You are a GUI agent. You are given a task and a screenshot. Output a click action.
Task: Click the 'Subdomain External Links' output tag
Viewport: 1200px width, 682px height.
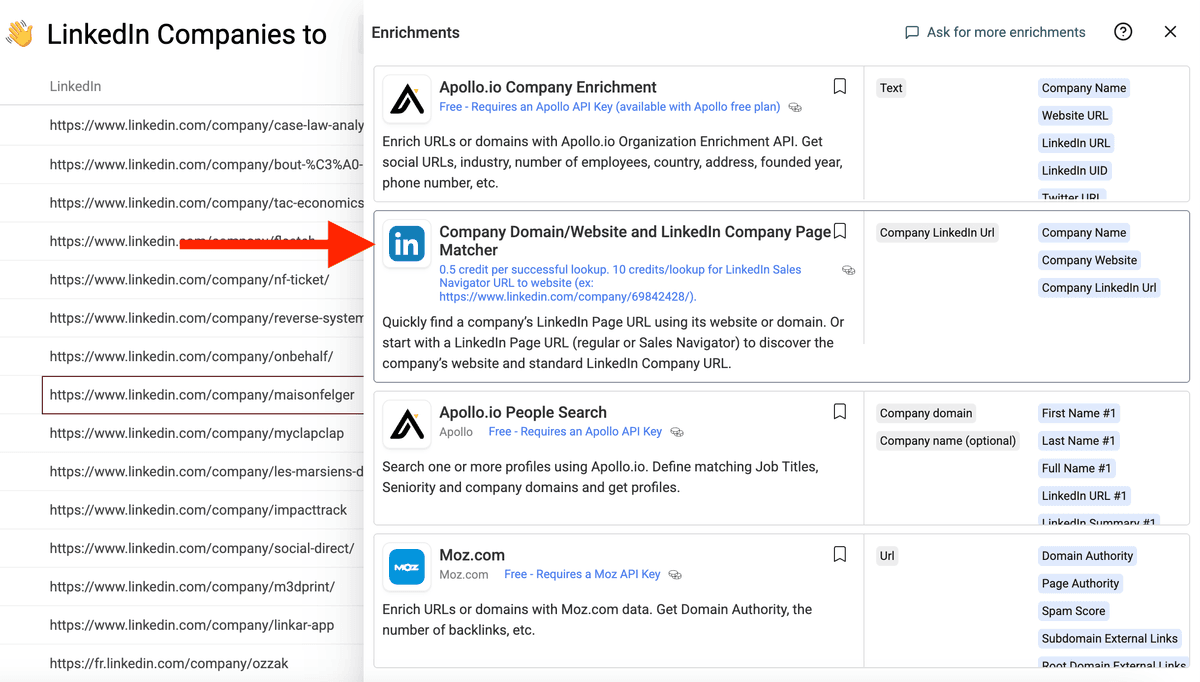(x=1110, y=639)
